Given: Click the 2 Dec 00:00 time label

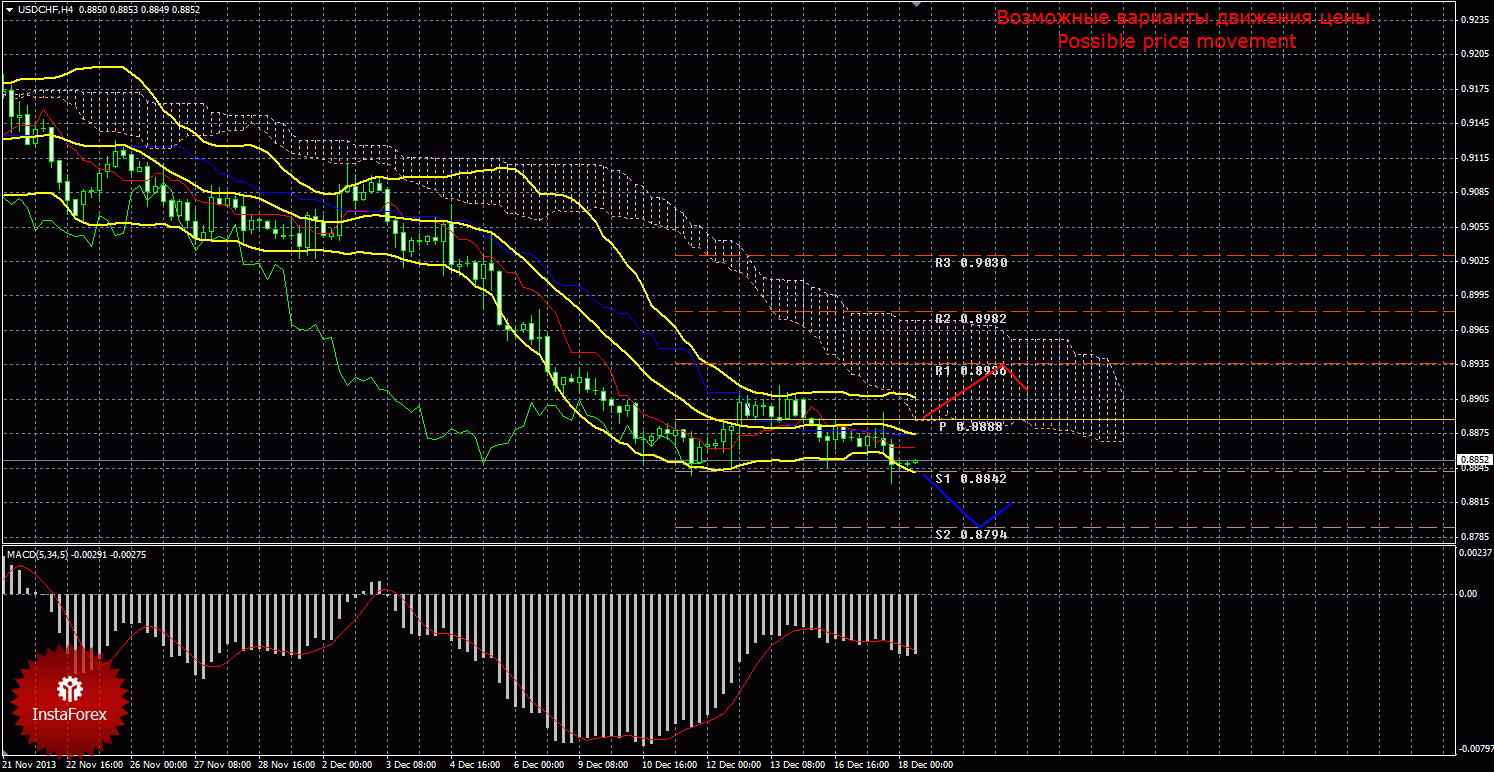Looking at the screenshot, I should tap(348, 765).
